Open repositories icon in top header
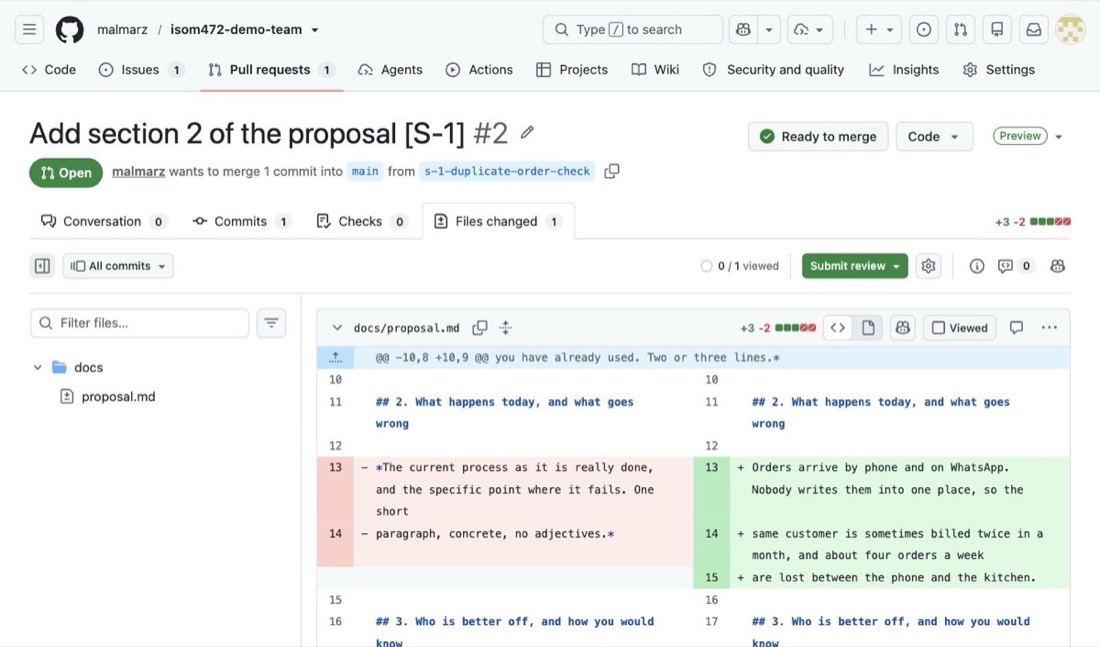The height and width of the screenshot is (647, 1100). pos(997,29)
